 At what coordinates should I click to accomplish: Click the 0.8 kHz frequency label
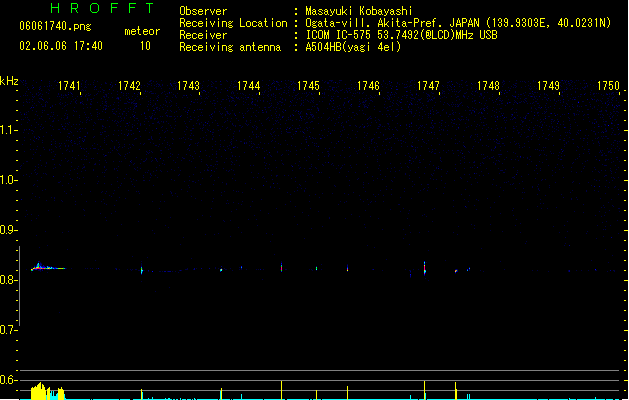point(7,280)
